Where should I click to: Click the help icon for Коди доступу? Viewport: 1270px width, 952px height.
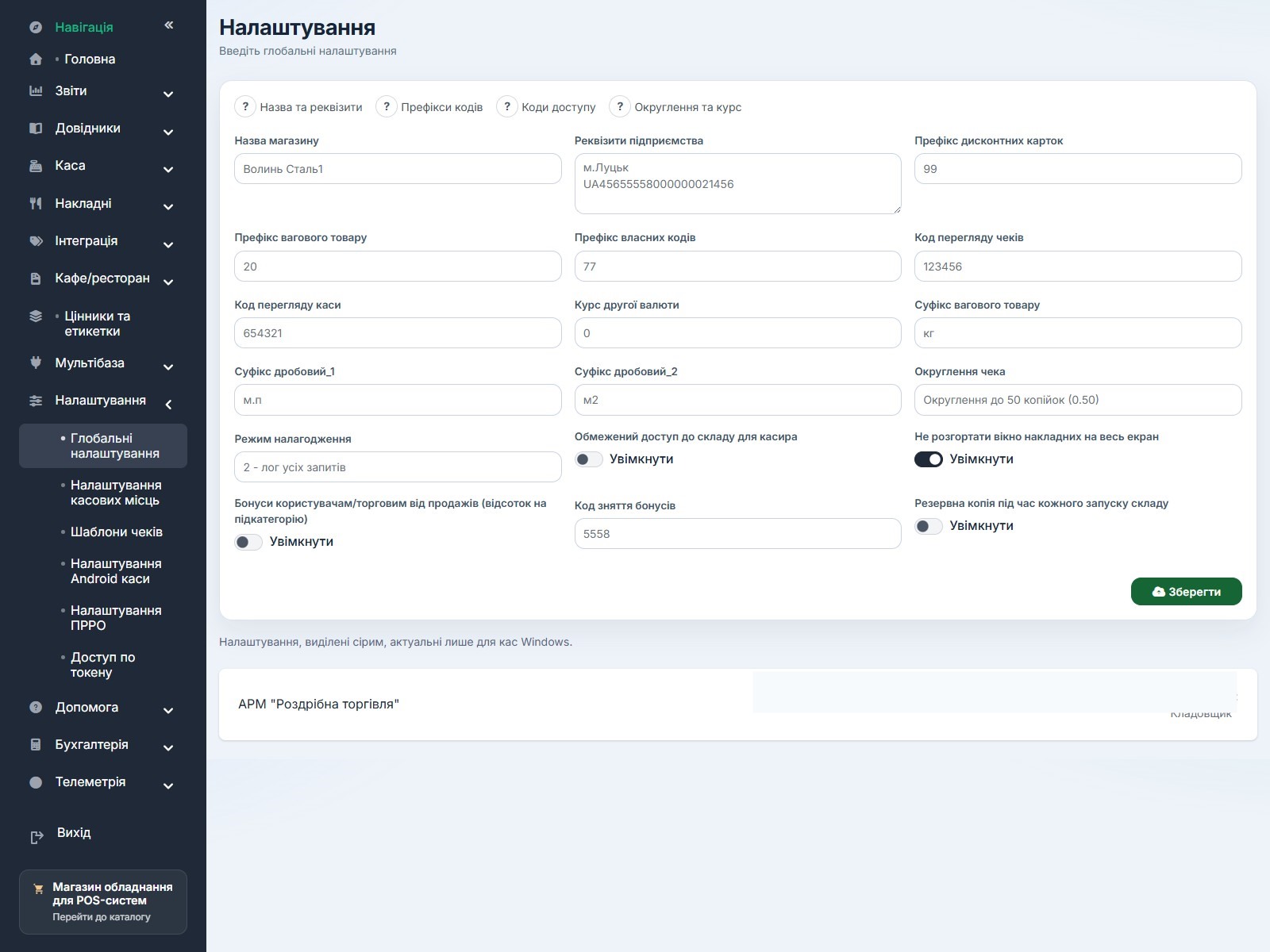(507, 106)
